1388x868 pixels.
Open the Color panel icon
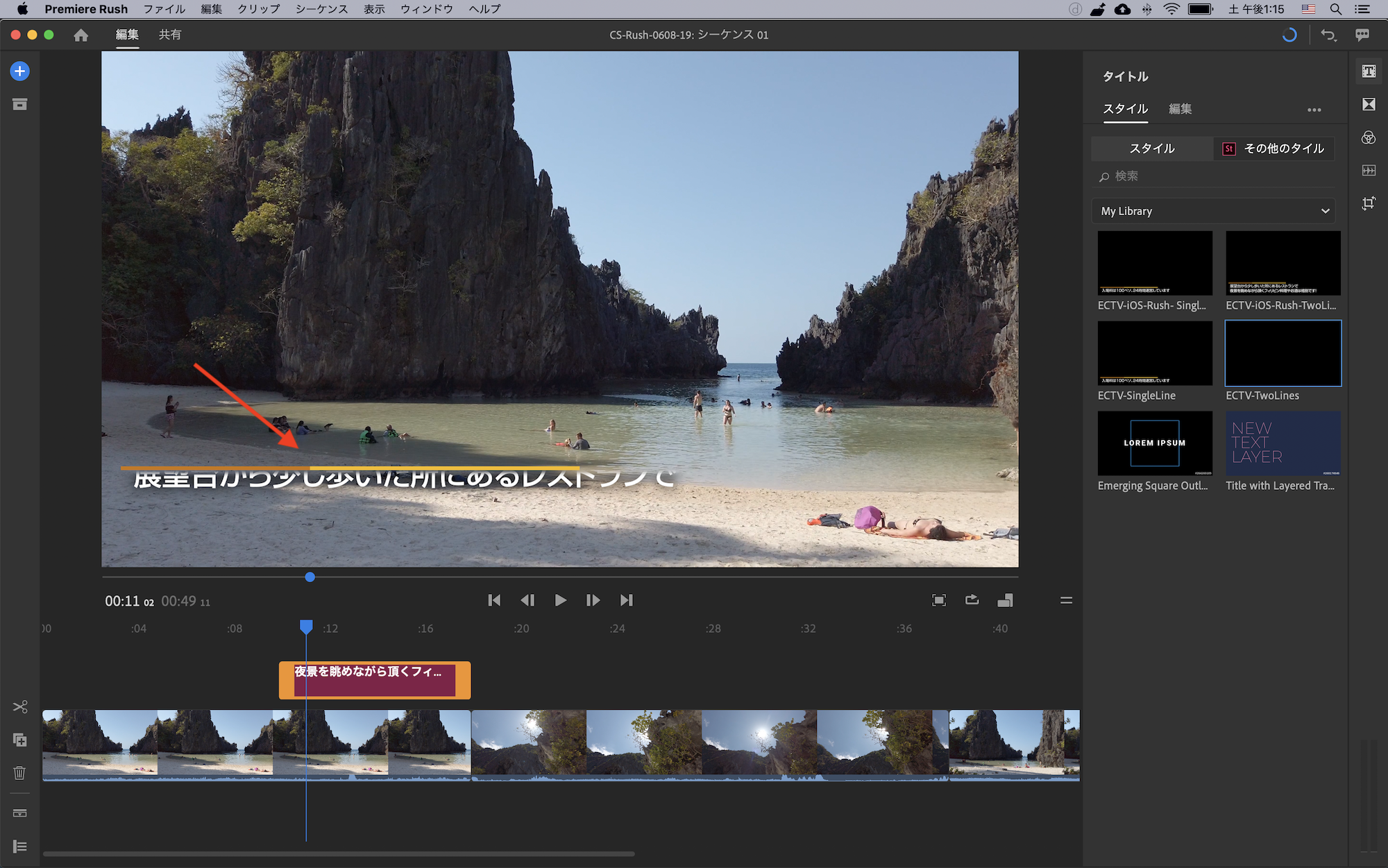[1369, 137]
